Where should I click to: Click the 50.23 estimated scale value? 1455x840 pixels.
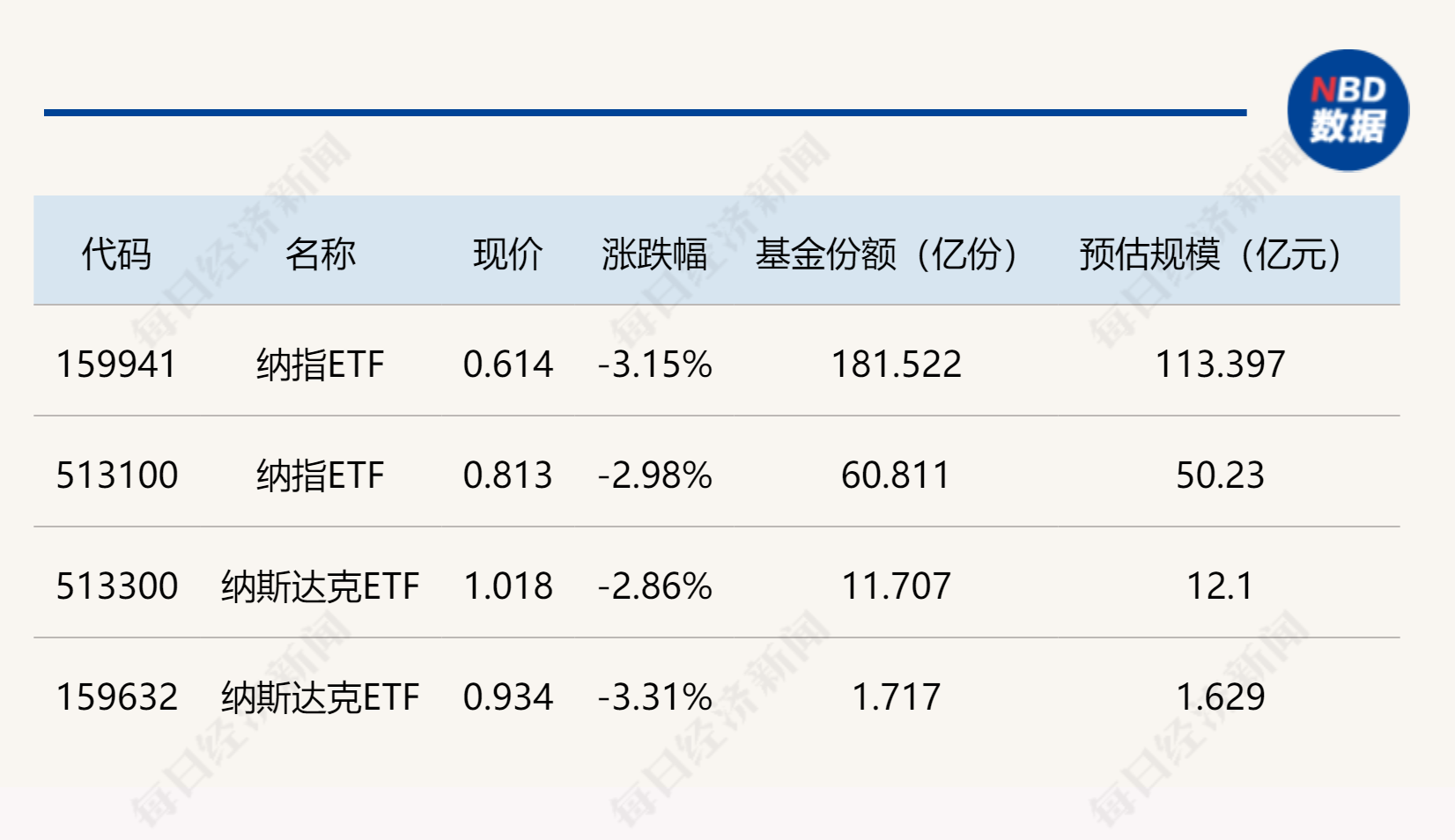point(1220,475)
